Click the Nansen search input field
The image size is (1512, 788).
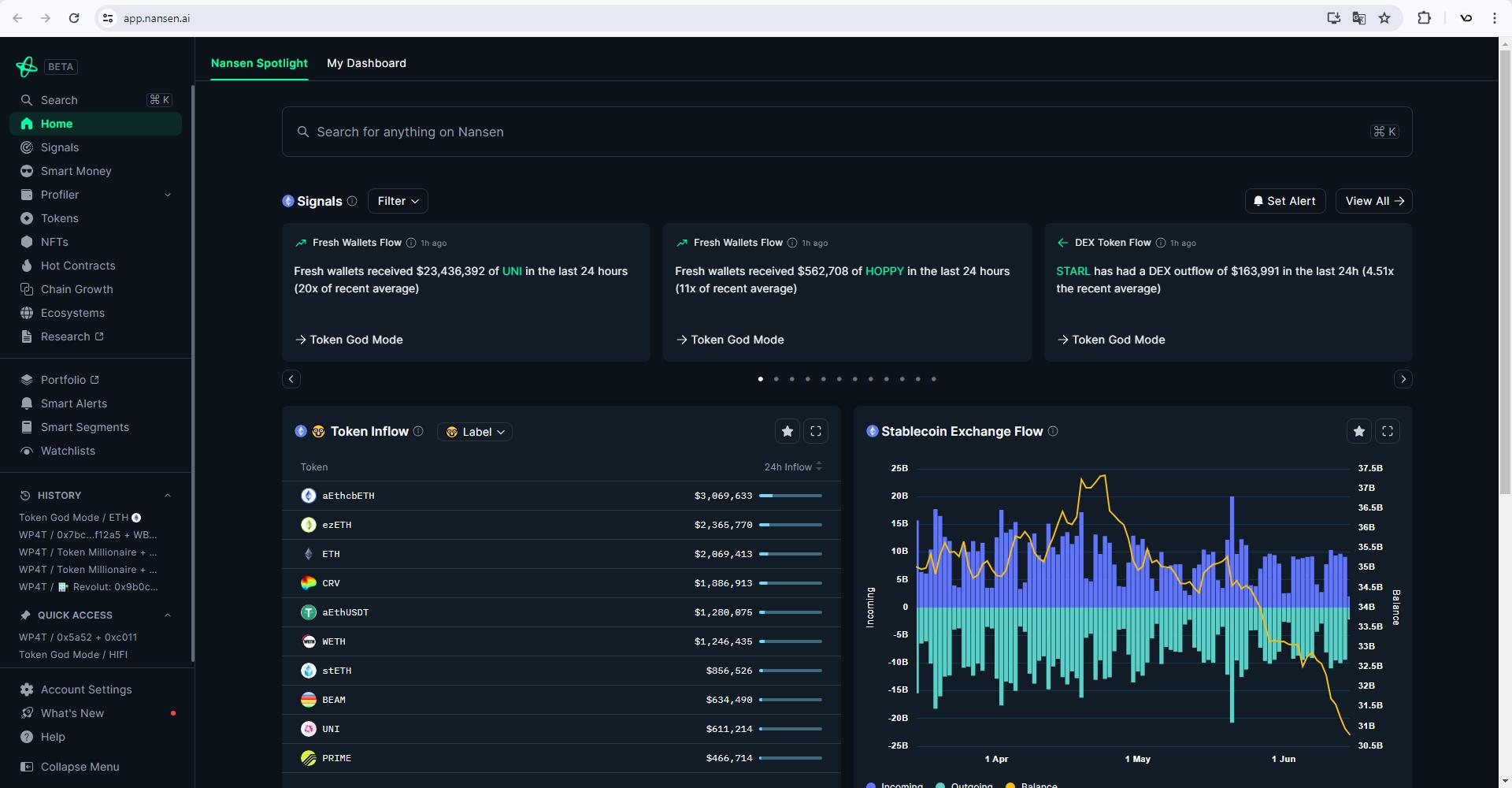point(847,132)
